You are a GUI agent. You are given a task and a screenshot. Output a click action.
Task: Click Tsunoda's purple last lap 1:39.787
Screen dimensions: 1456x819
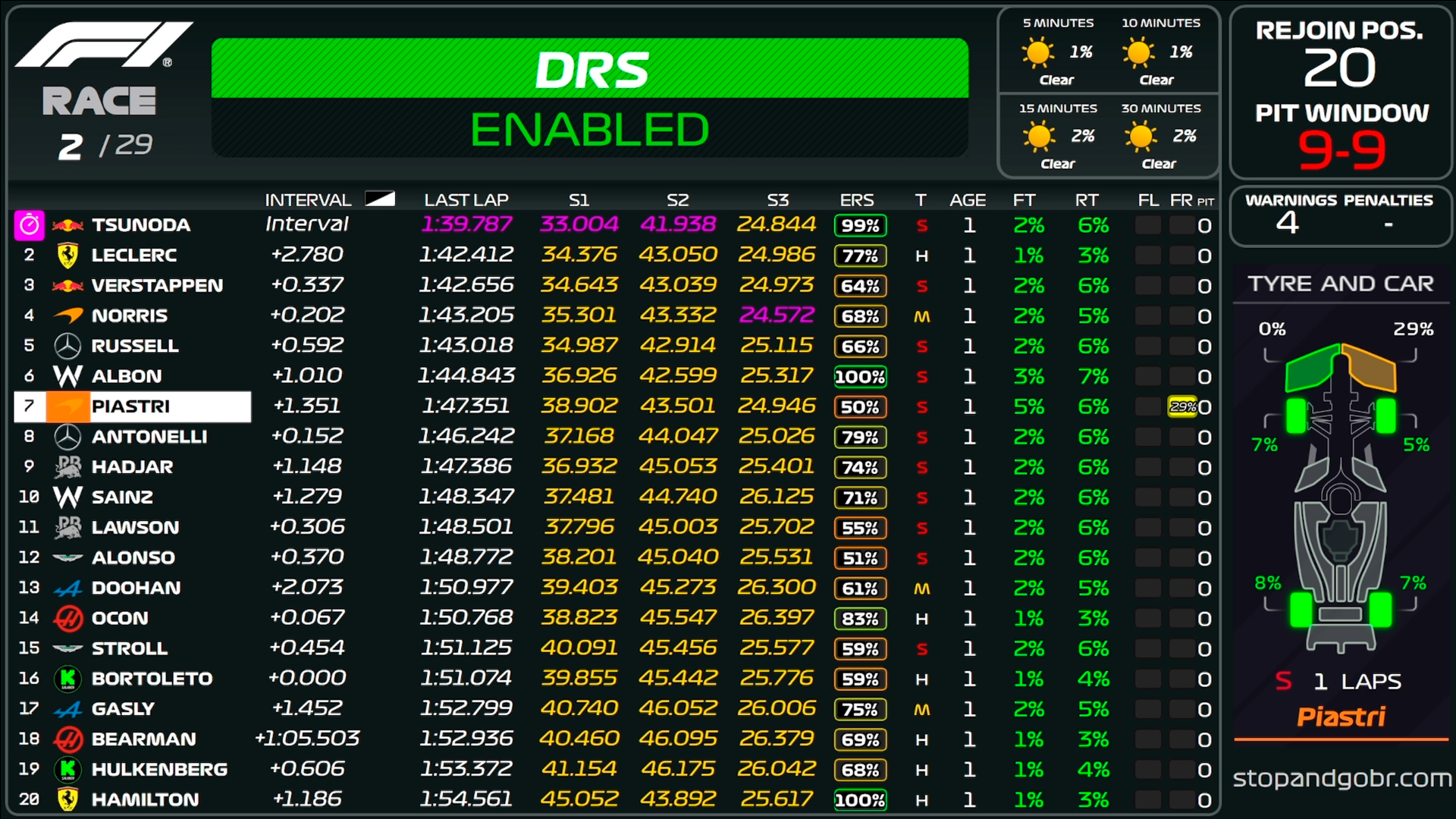(x=466, y=224)
